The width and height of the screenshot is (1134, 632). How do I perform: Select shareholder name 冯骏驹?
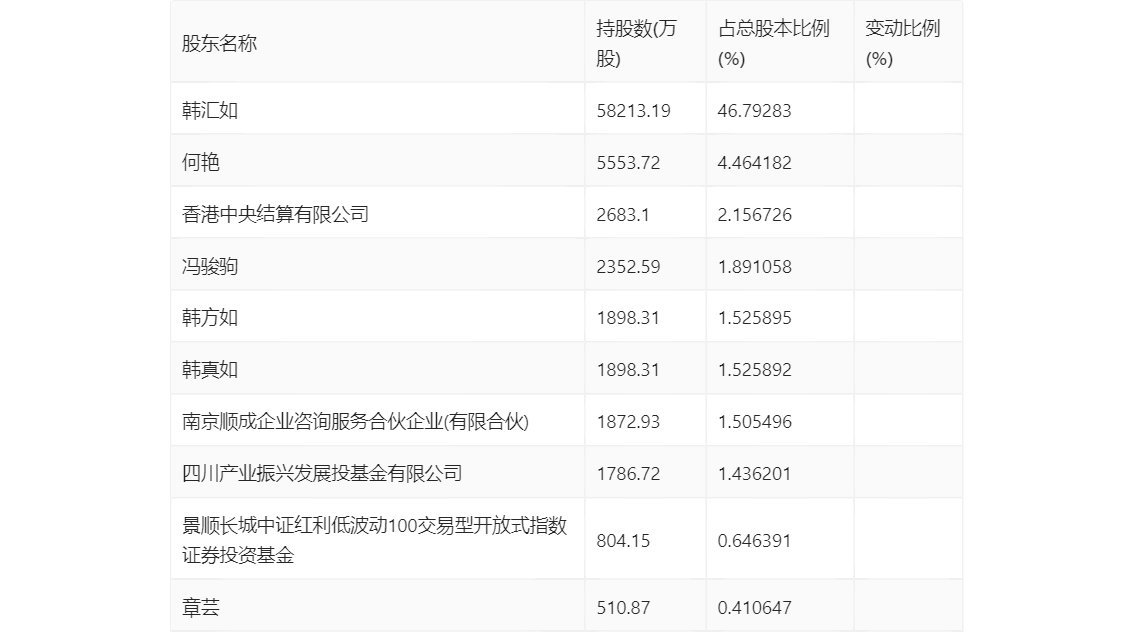pyautogui.click(x=210, y=267)
